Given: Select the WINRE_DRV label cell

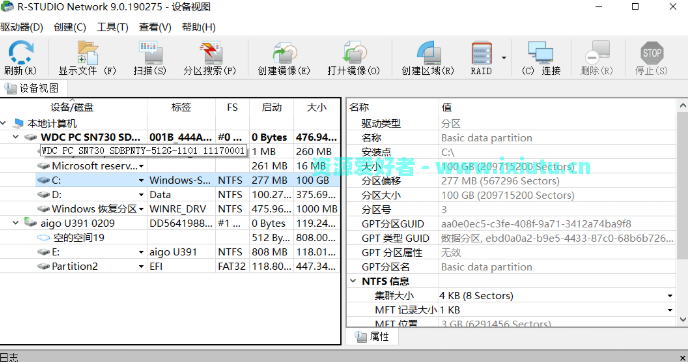Looking at the screenshot, I should tap(181, 209).
